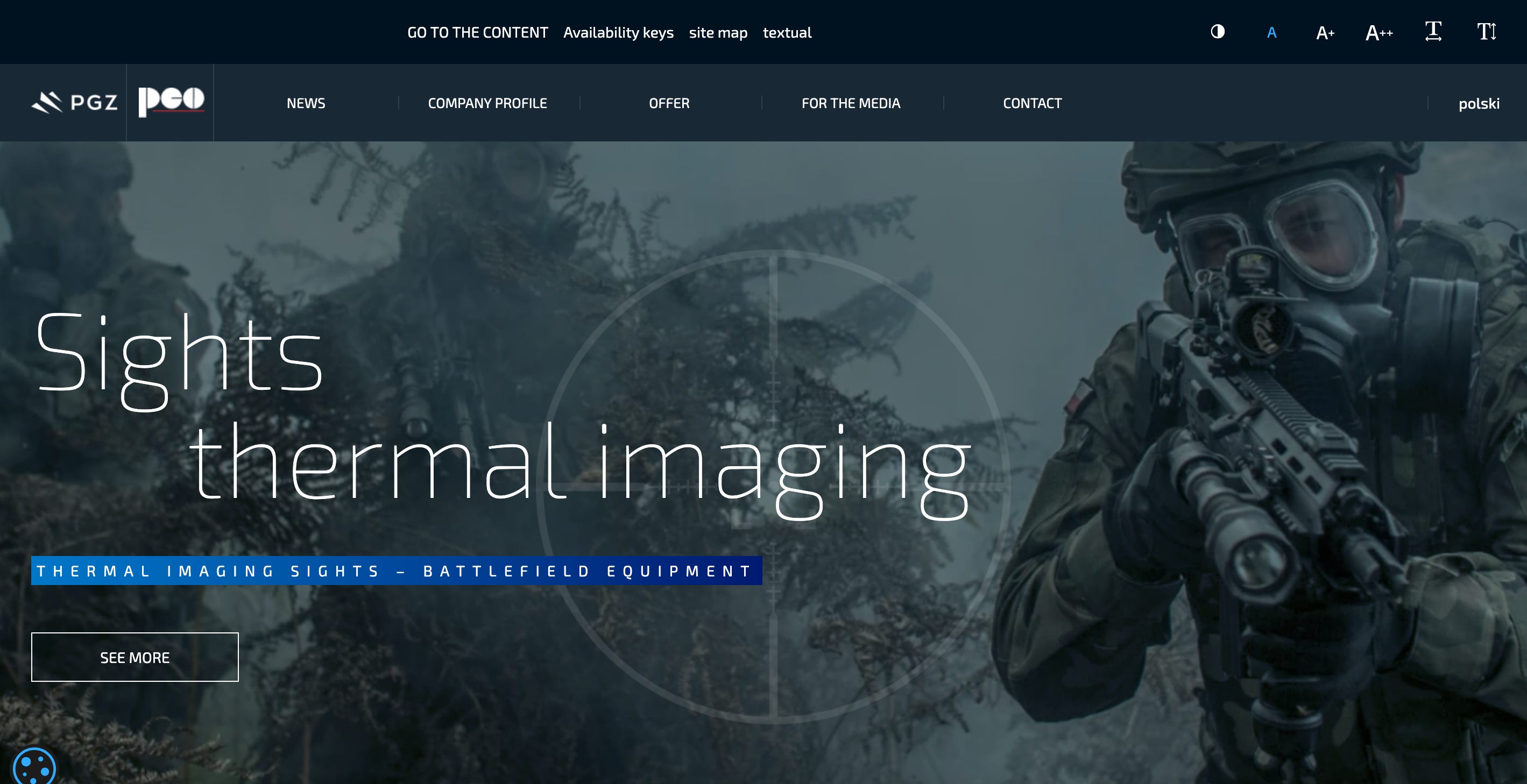
Task: Select the A++ largest font size
Action: [x=1379, y=33]
